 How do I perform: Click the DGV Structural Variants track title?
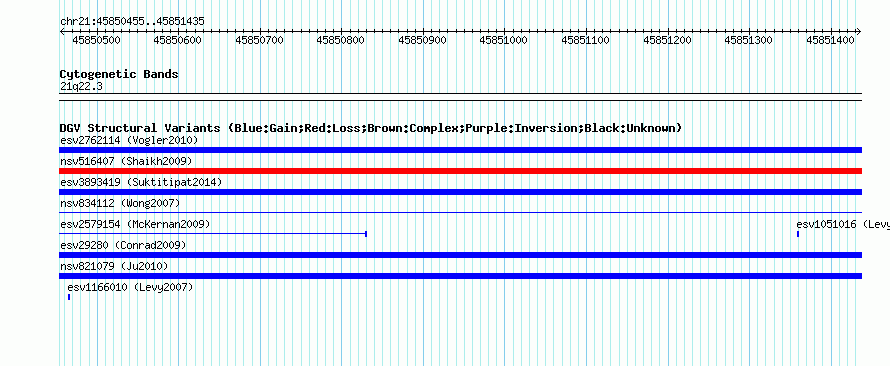371,128
